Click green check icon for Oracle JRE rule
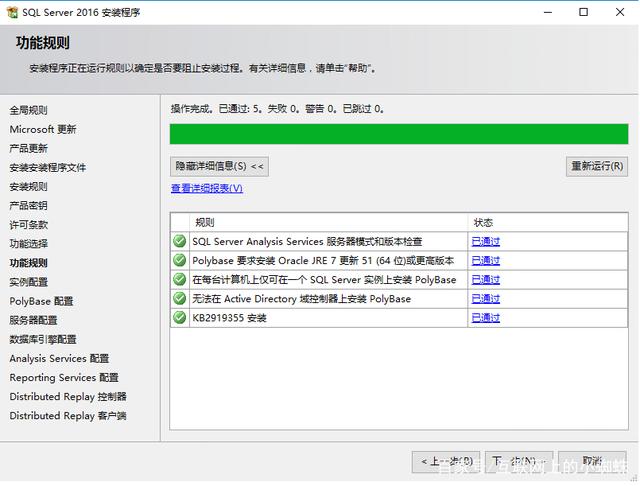Image resolution: width=640 pixels, height=486 pixels. (x=180, y=260)
